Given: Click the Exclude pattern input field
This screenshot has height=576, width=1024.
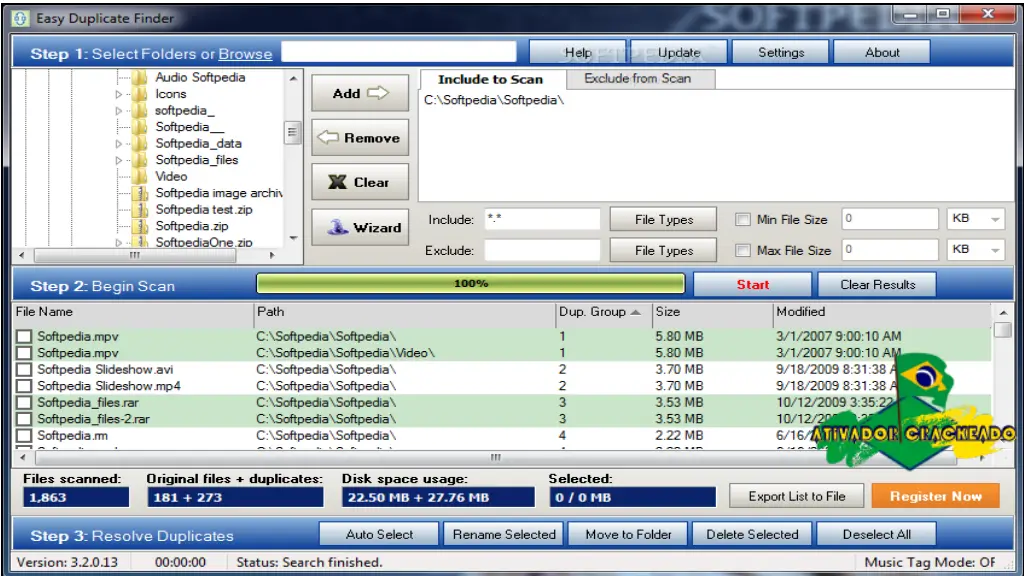Looking at the screenshot, I should tap(542, 250).
